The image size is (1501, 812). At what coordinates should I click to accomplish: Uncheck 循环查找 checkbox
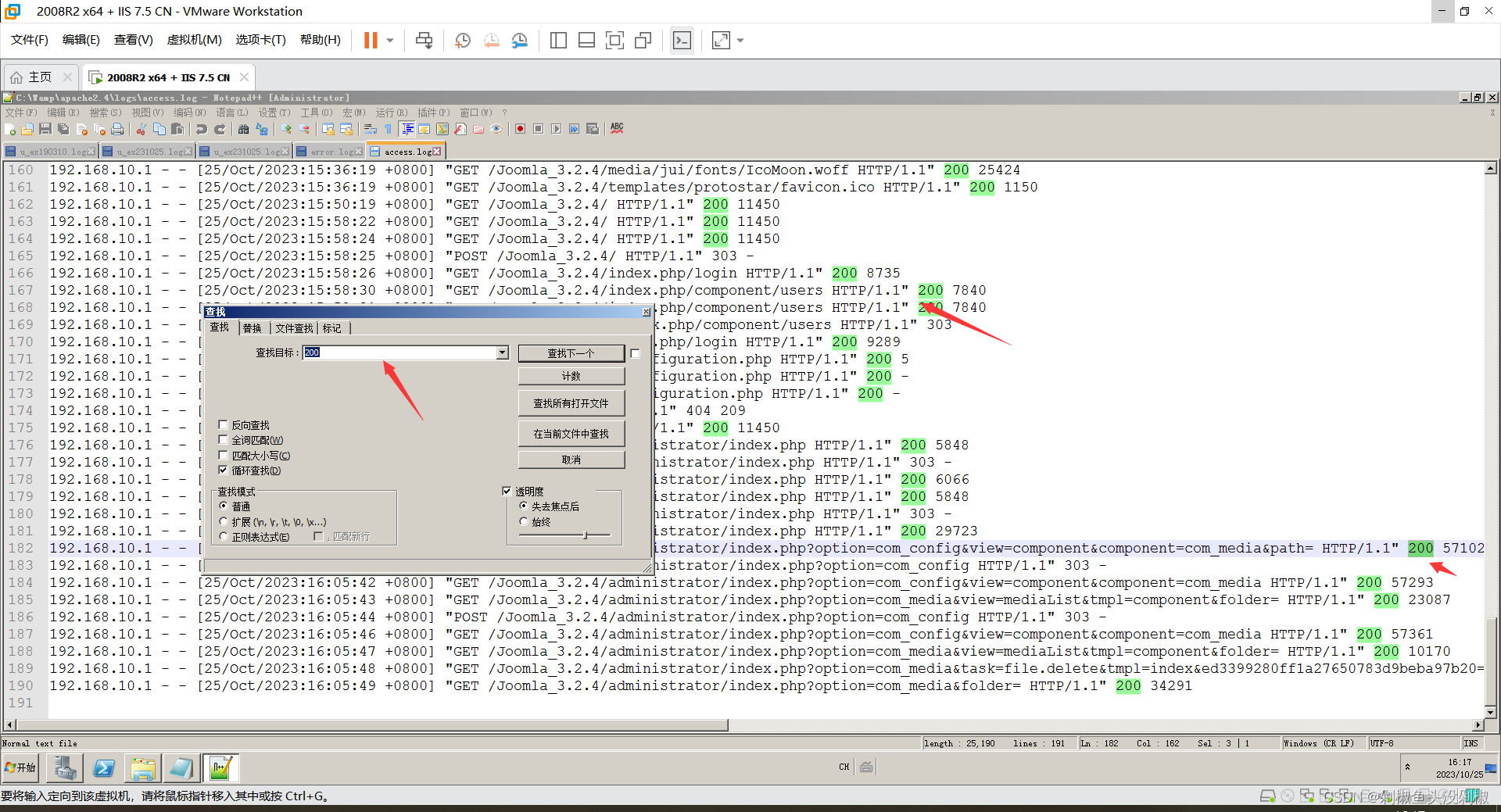[224, 470]
